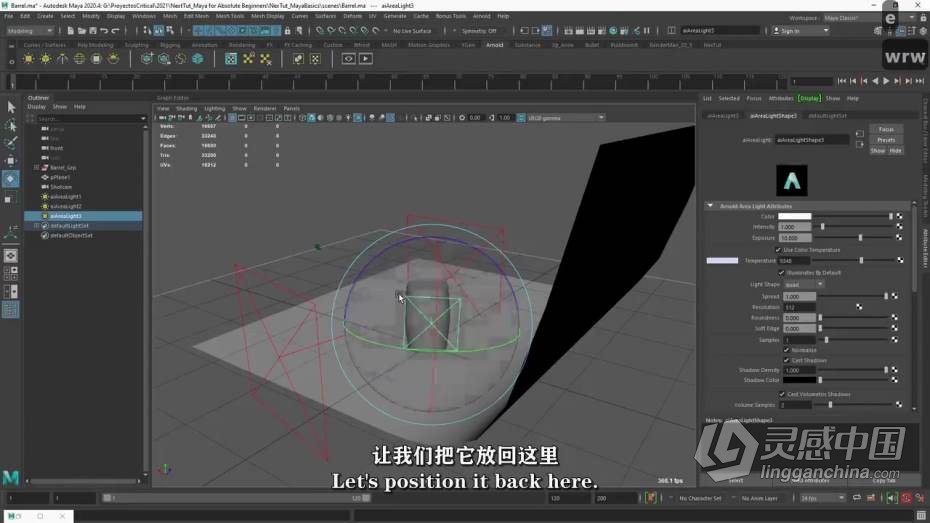Screen dimensions: 930x523
Task: Click the Outliner search field
Action: click(88, 119)
